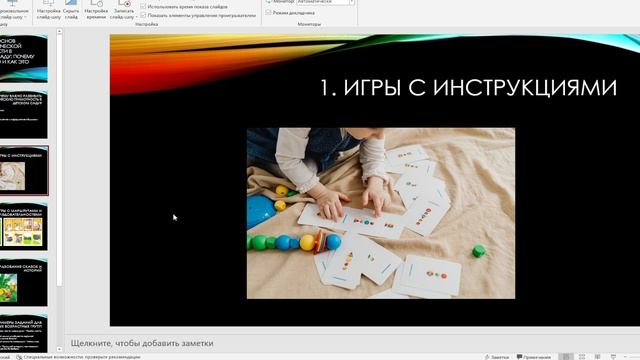The width and height of the screenshot is (640, 360).
Task: Select the first slide thumbnail in panel
Action: [x=24, y=58]
